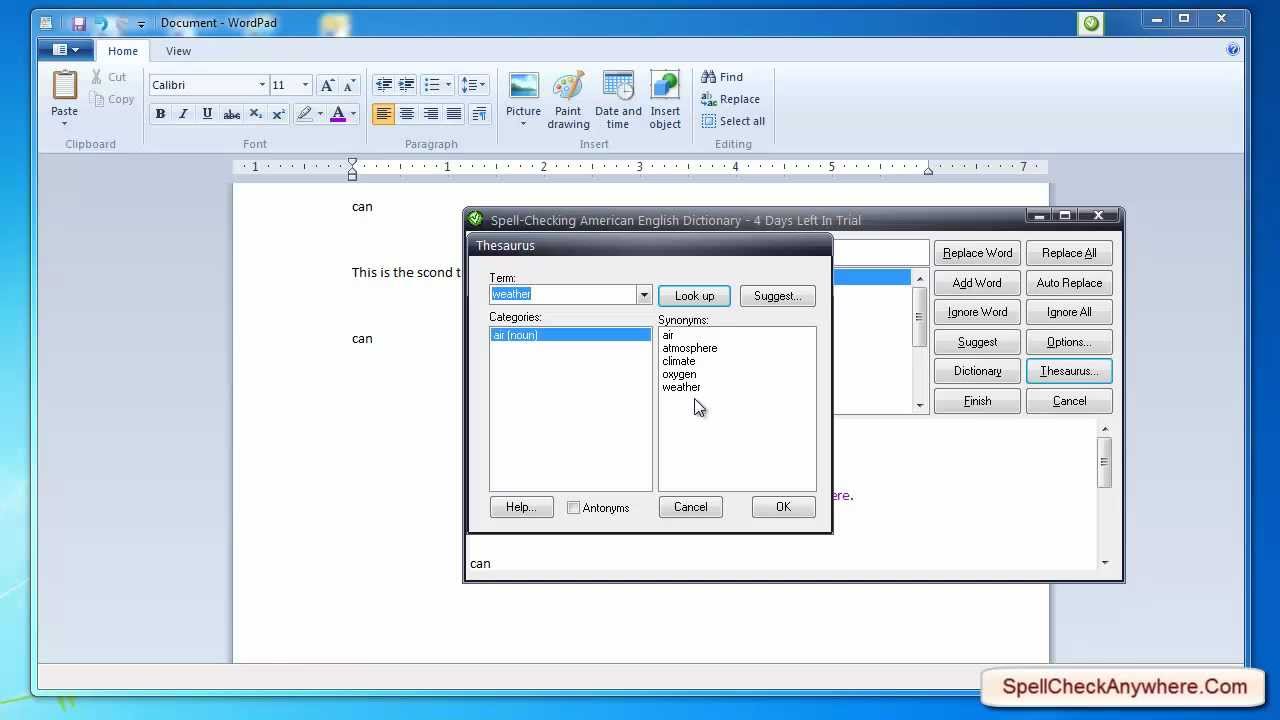Enable the Antonyms checkbox

[573, 508]
